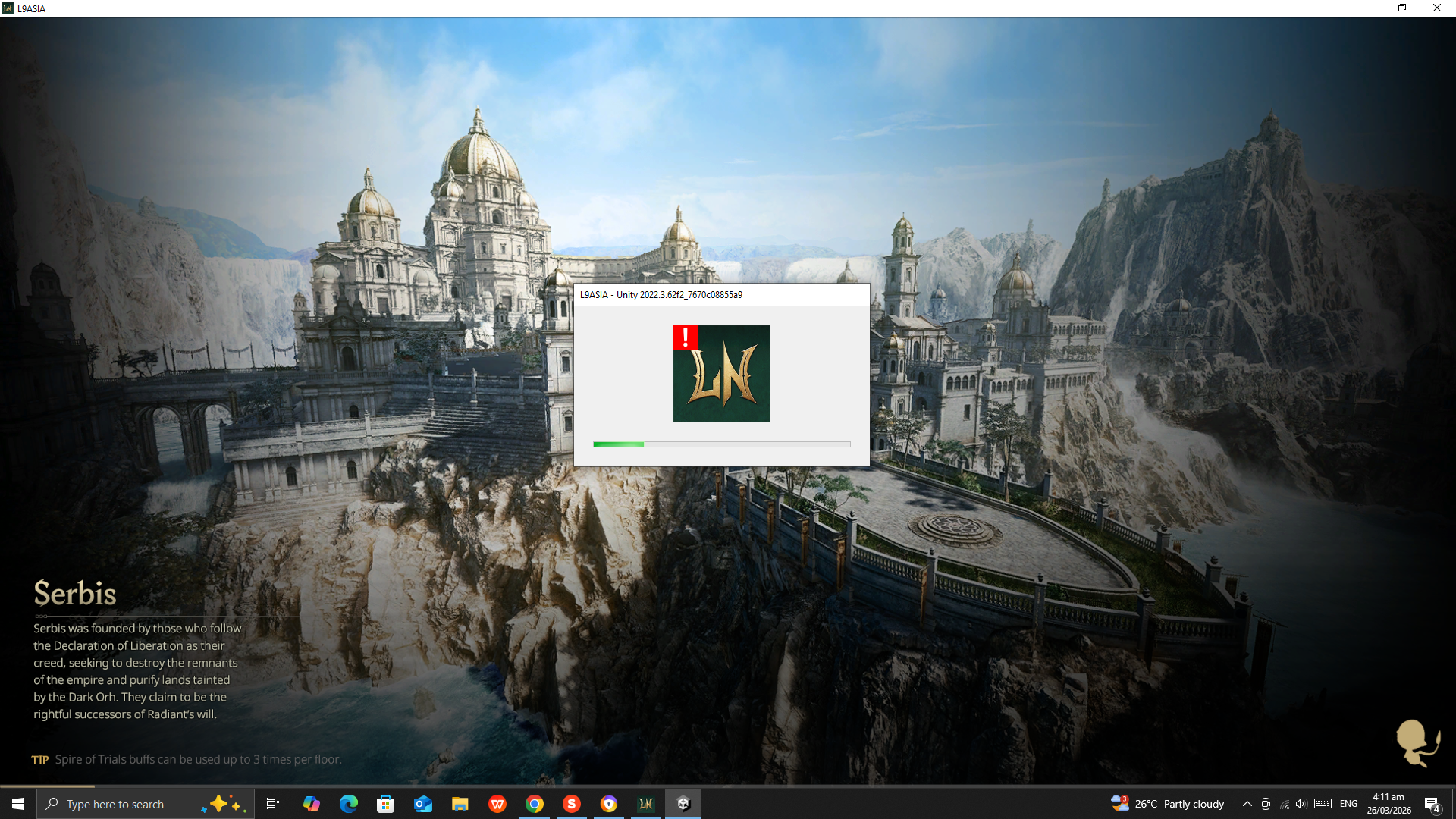Launch Microsoft Edge from the taskbar
The image size is (1456, 819).
point(349,804)
